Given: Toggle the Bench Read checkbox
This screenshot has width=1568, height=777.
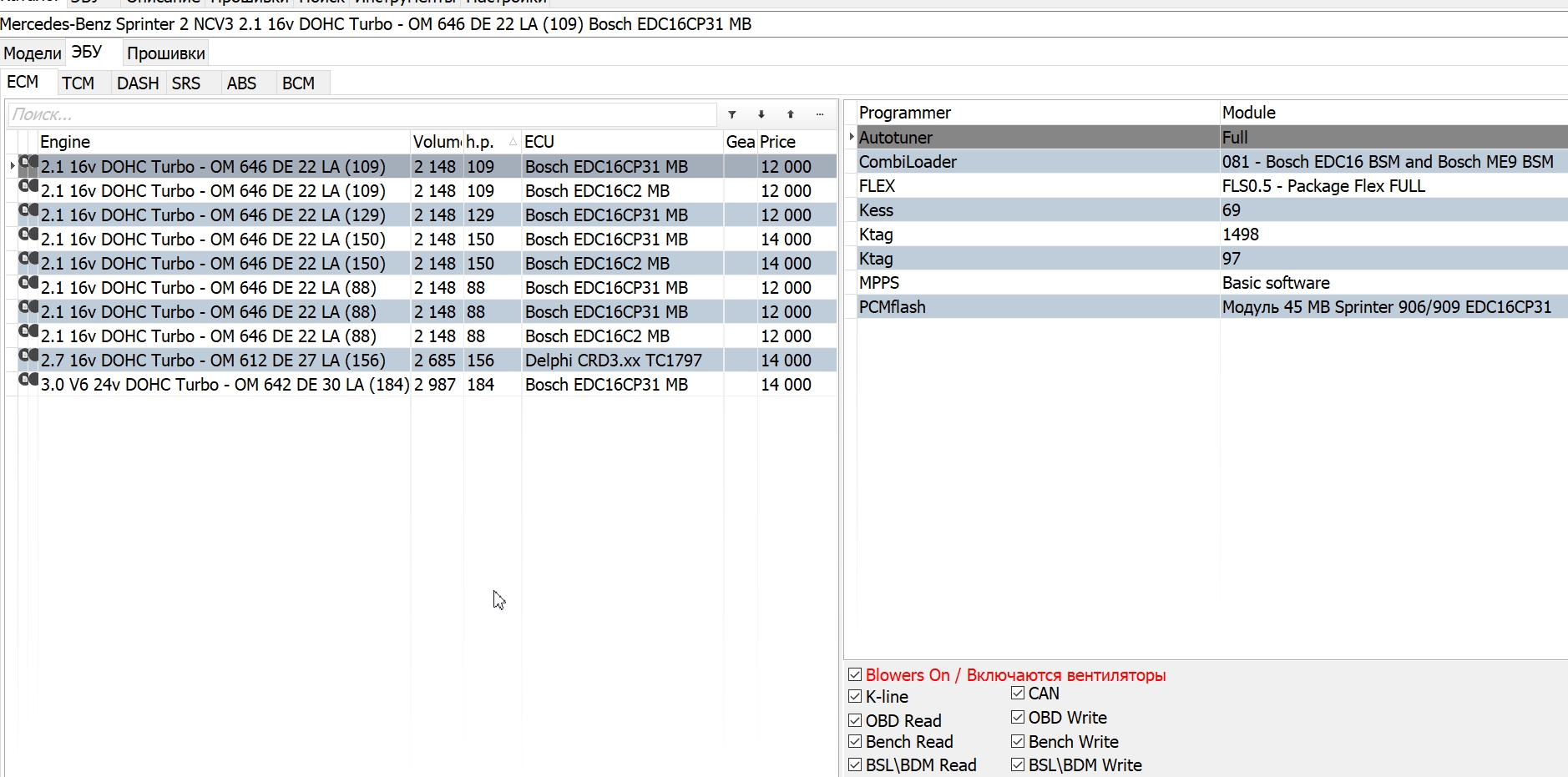Looking at the screenshot, I should click(x=855, y=741).
